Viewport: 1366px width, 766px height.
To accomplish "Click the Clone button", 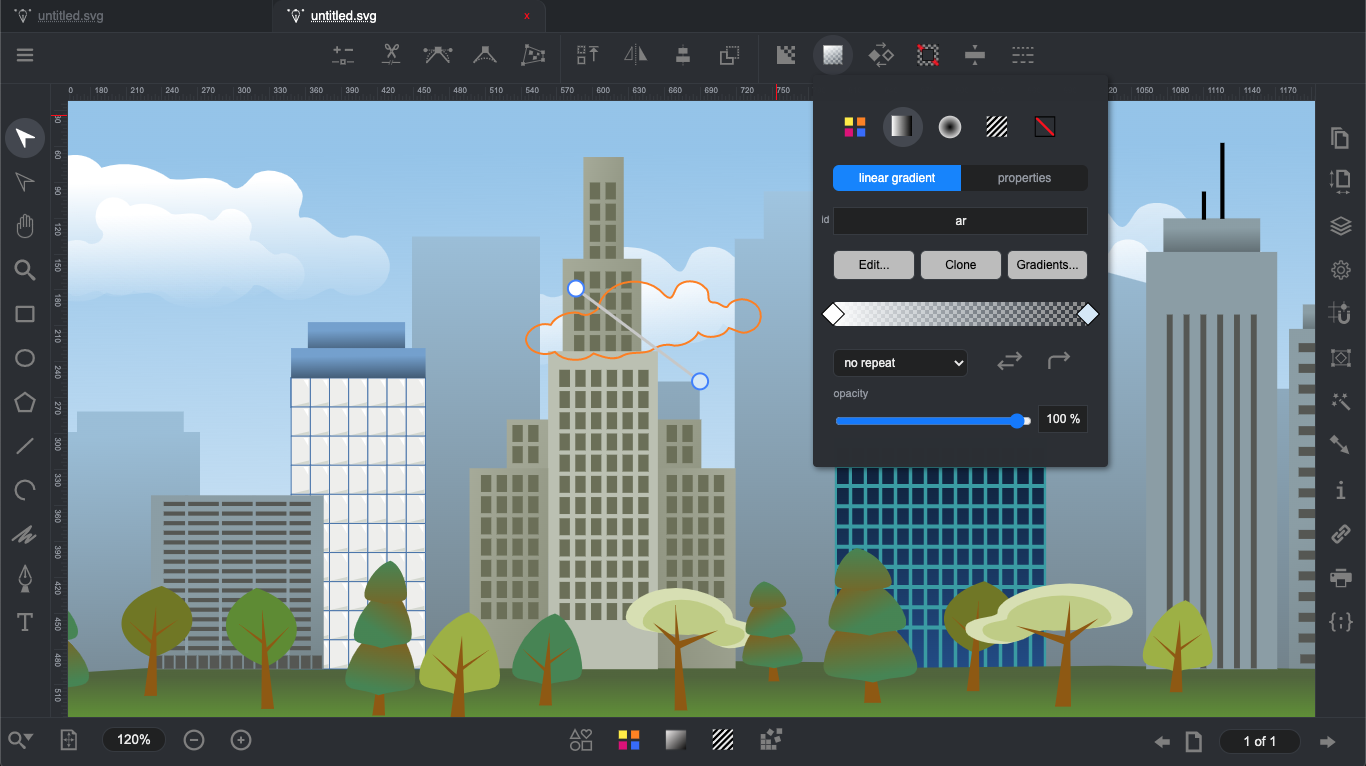I will click(x=960, y=265).
